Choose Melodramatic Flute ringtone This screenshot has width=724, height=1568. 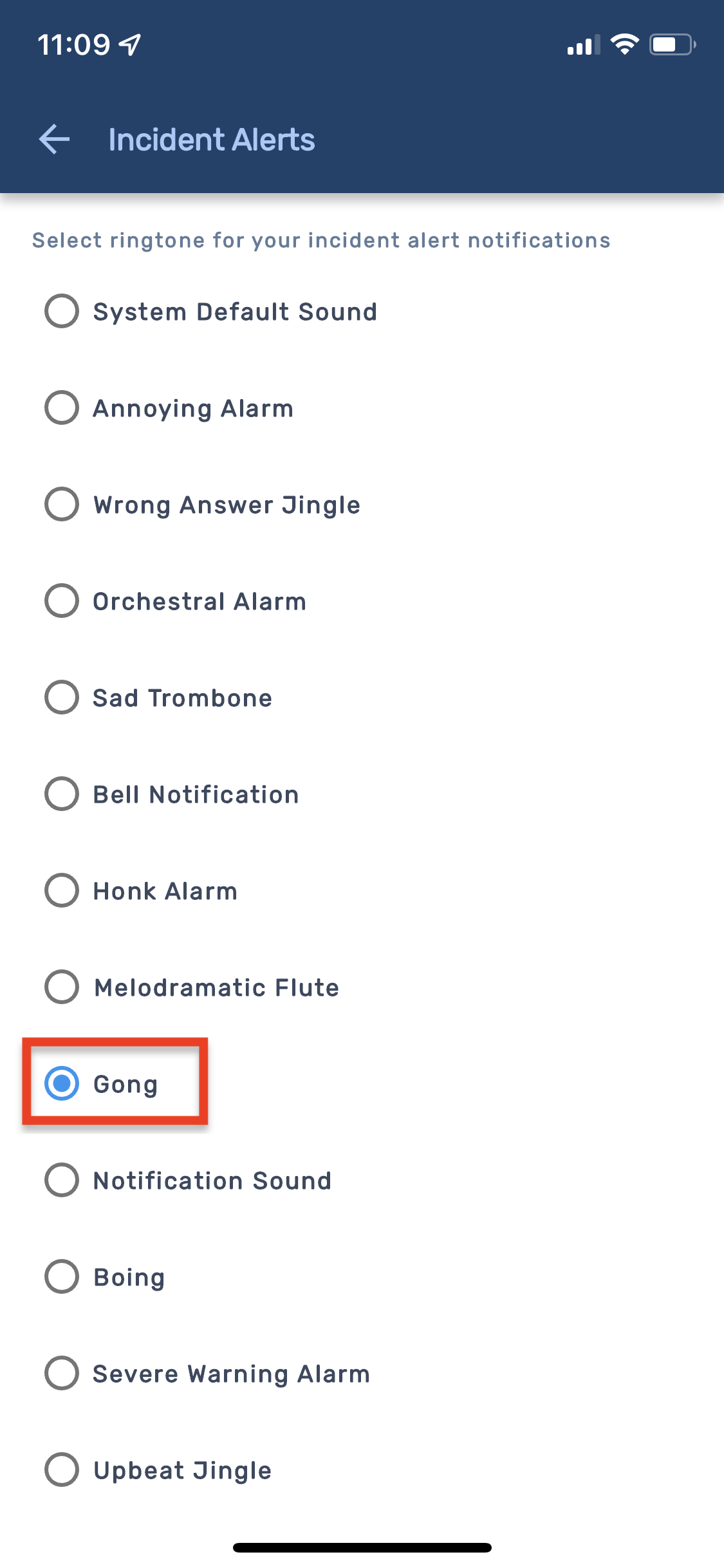point(62,987)
